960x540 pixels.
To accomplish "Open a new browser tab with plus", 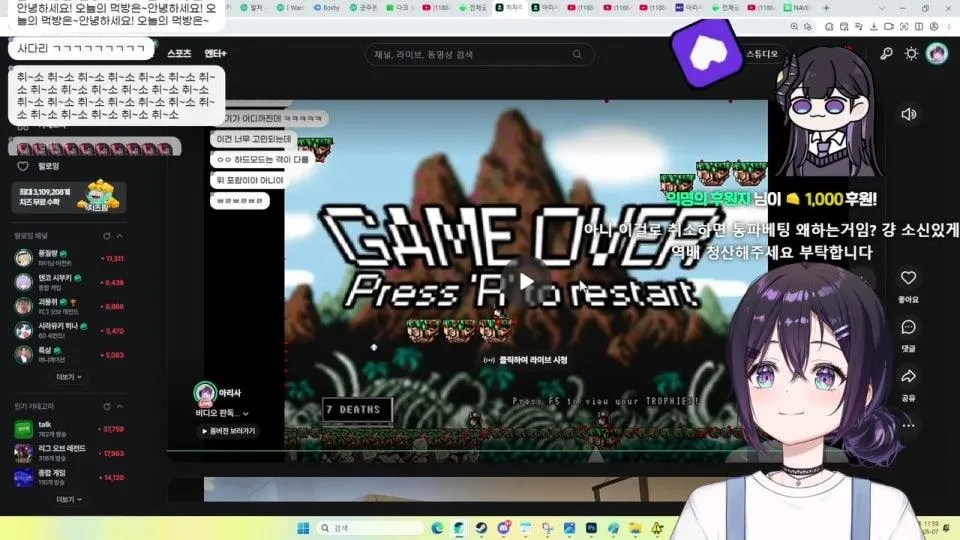I will coord(826,7).
